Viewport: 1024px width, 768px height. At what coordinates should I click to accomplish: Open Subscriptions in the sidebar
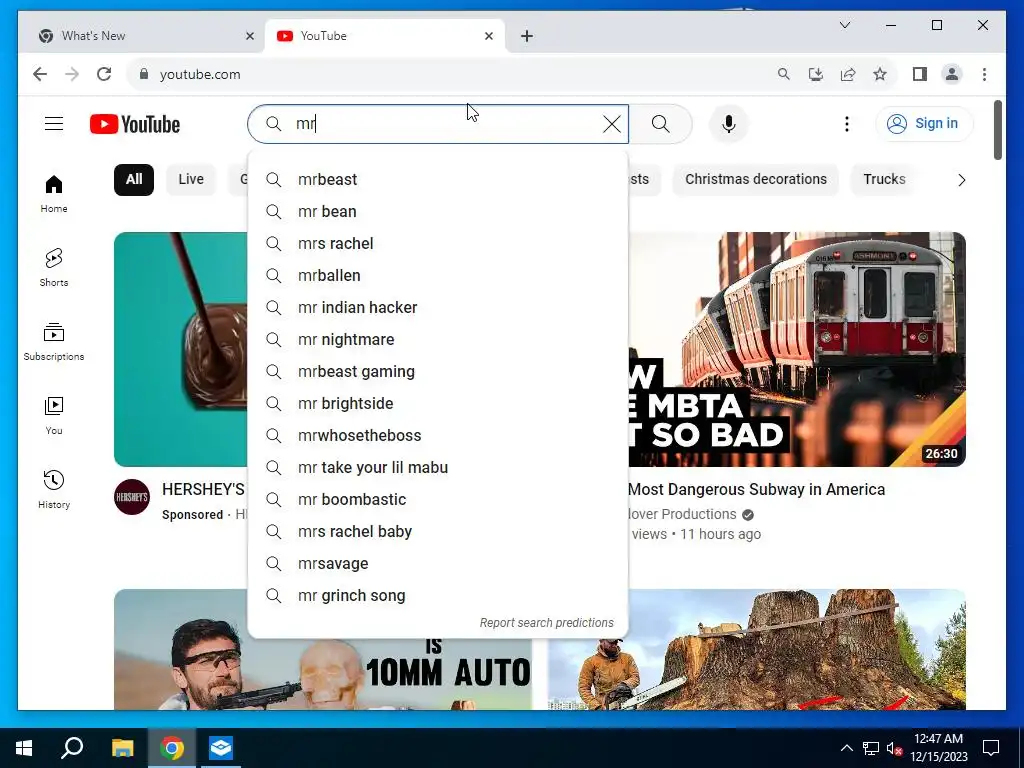point(54,342)
